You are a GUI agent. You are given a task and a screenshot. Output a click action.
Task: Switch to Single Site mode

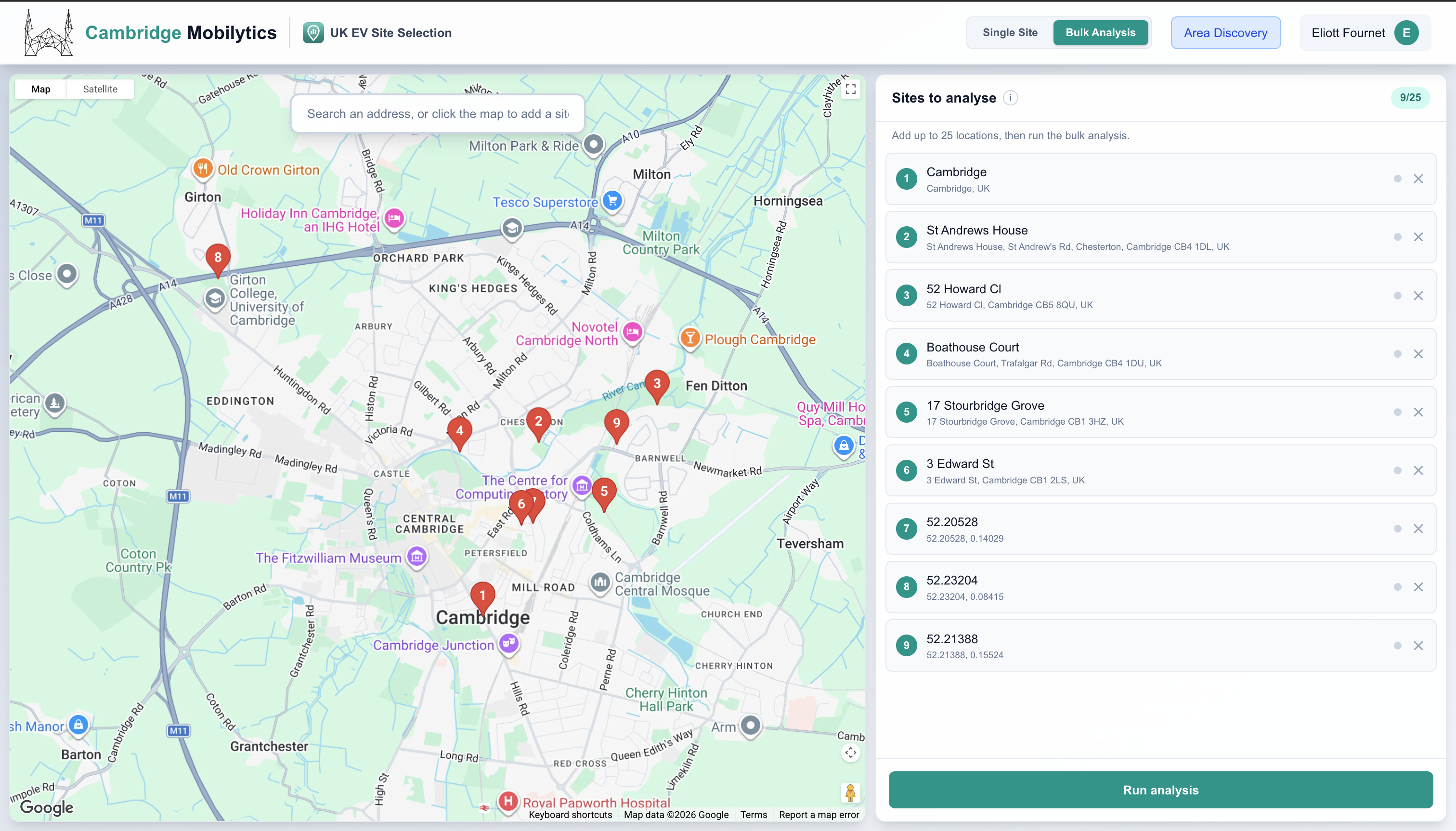1010,33
